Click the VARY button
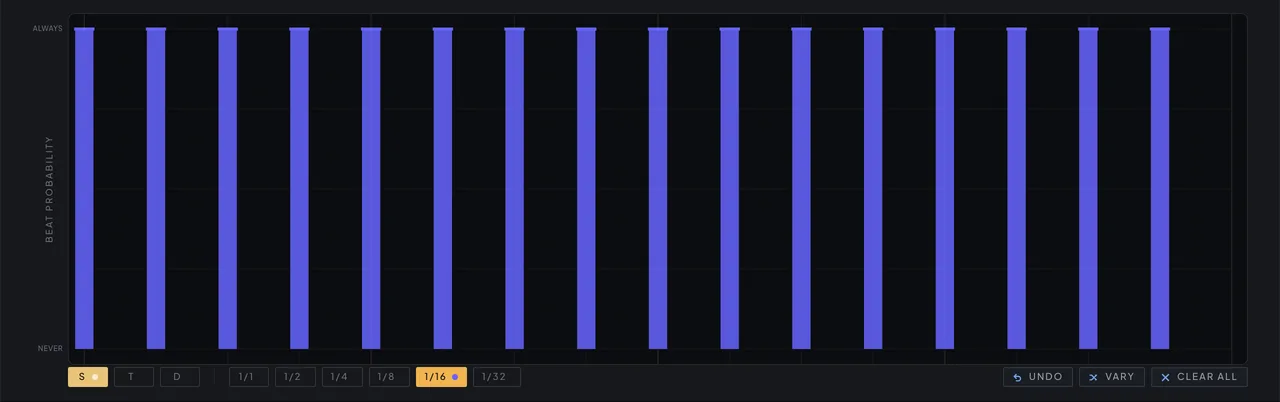Image resolution: width=1280 pixels, height=402 pixels. [1111, 377]
